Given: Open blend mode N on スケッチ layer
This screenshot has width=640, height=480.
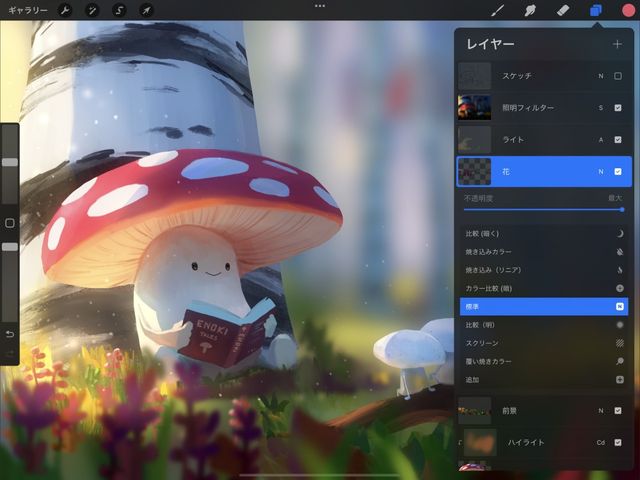Looking at the screenshot, I should click(601, 76).
